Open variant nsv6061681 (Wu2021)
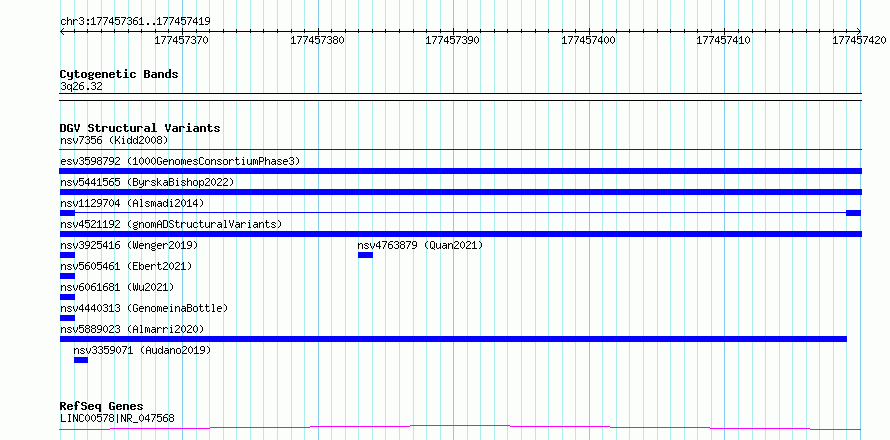This screenshot has height=440, width=890. pos(117,287)
